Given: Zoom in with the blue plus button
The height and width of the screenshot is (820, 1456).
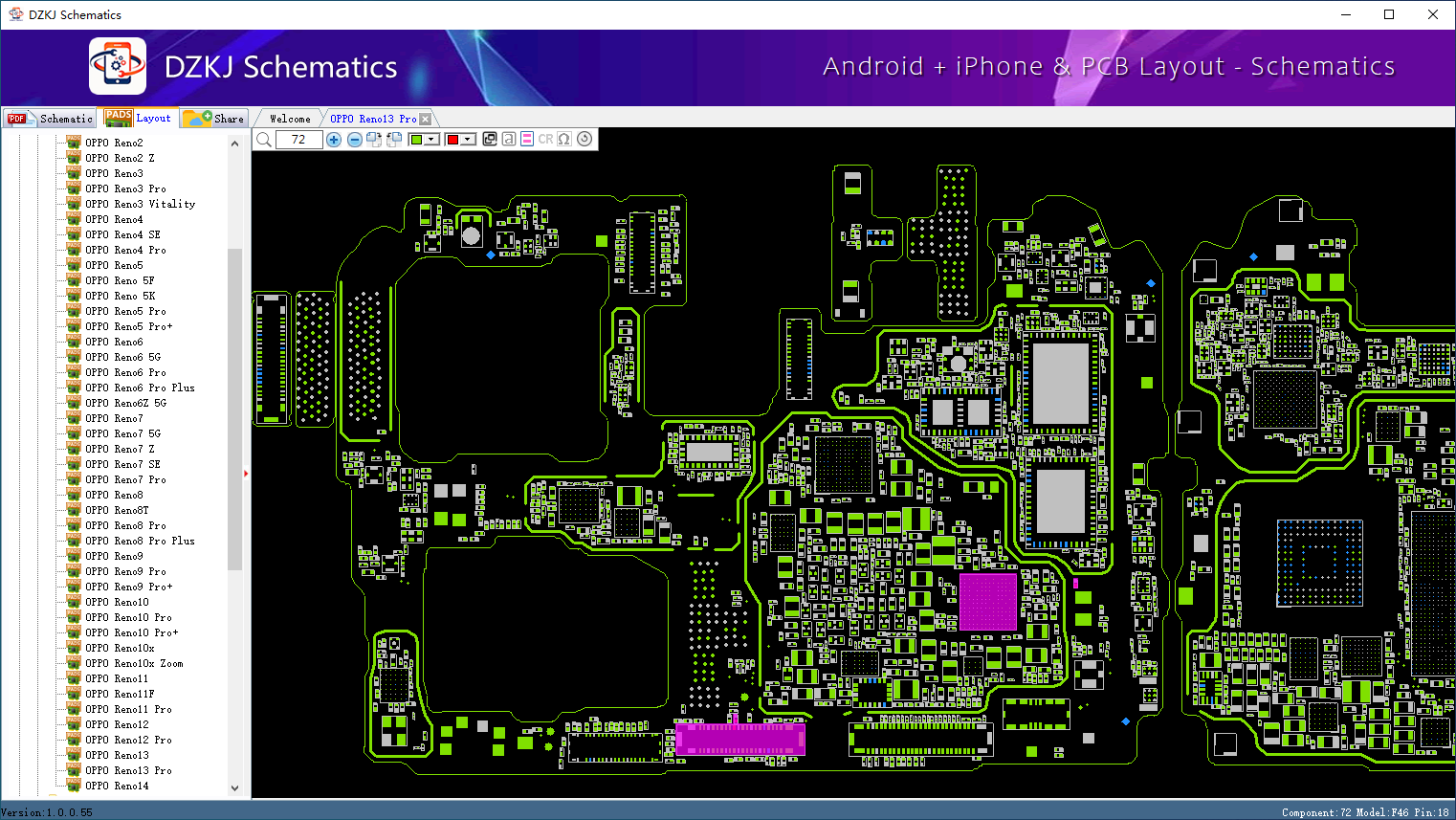Looking at the screenshot, I should (334, 140).
